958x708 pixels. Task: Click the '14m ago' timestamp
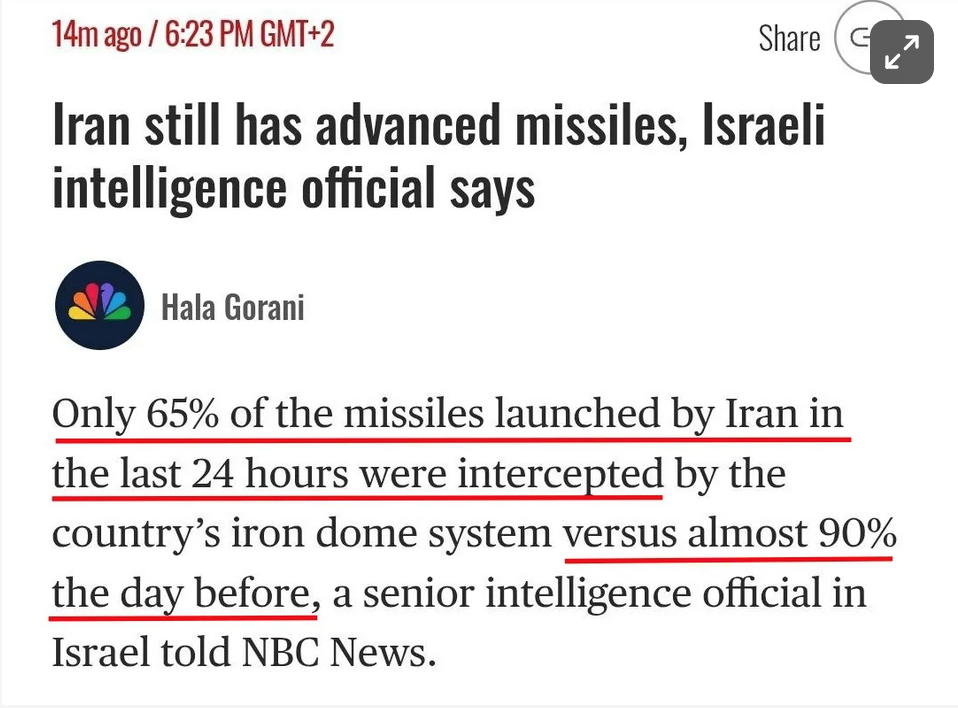[x=97, y=34]
